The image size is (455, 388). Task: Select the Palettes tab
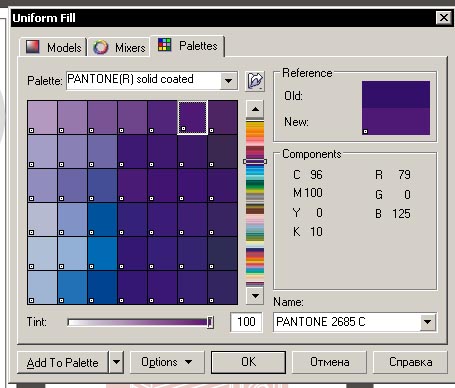pyautogui.click(x=188, y=45)
